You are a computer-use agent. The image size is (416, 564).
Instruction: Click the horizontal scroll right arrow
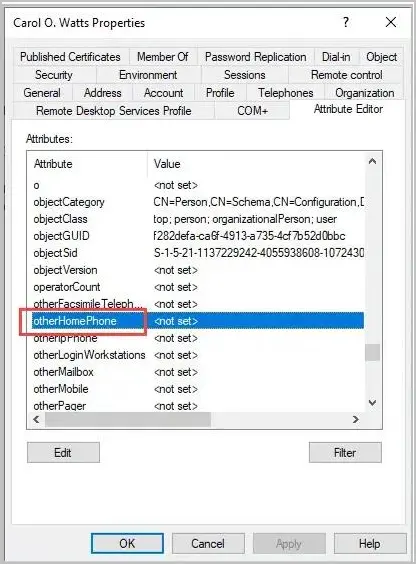356,419
